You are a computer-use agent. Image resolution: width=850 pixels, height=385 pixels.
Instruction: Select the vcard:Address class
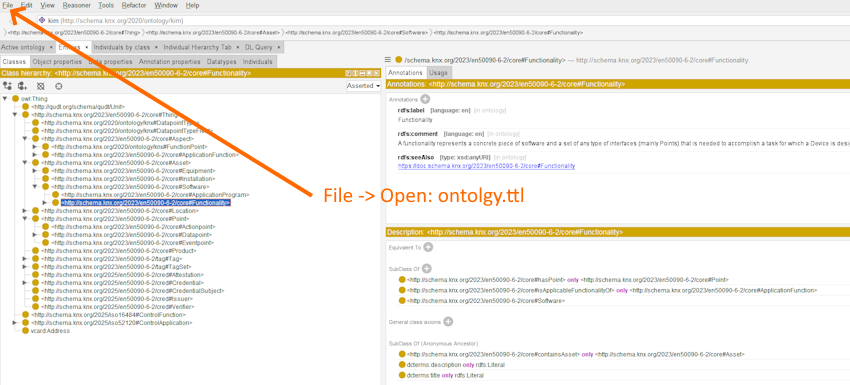coord(50,331)
